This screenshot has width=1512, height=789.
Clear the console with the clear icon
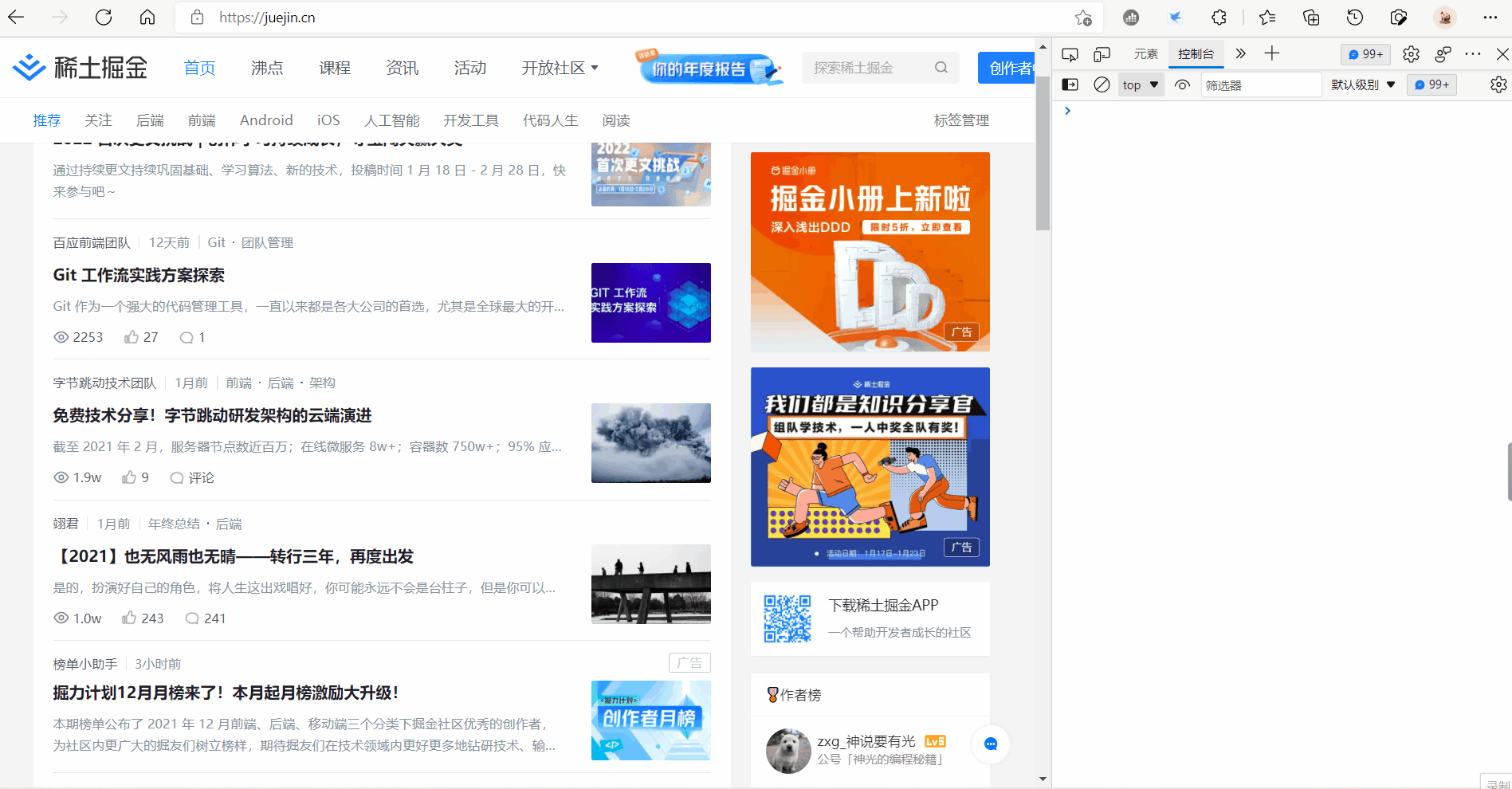pos(1102,84)
